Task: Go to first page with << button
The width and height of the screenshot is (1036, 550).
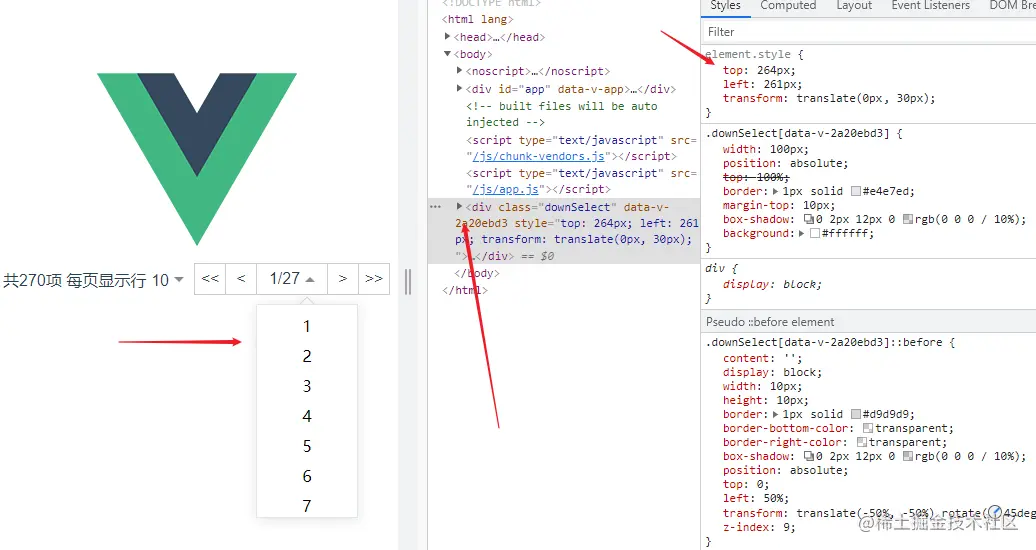Action: pos(210,279)
